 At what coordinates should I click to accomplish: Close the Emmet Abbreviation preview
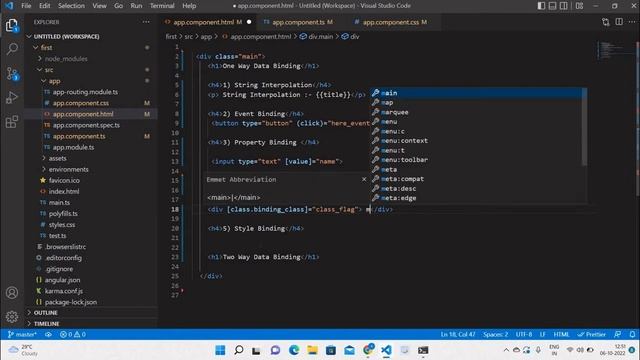click(x=364, y=179)
